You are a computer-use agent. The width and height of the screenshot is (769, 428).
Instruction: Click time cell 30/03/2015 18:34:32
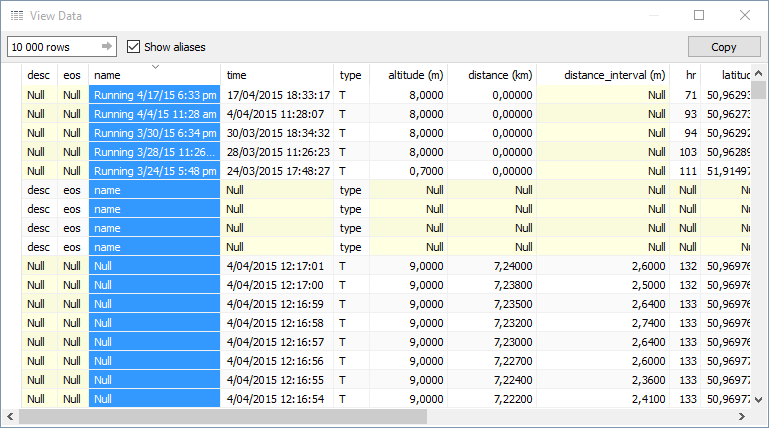click(277, 133)
